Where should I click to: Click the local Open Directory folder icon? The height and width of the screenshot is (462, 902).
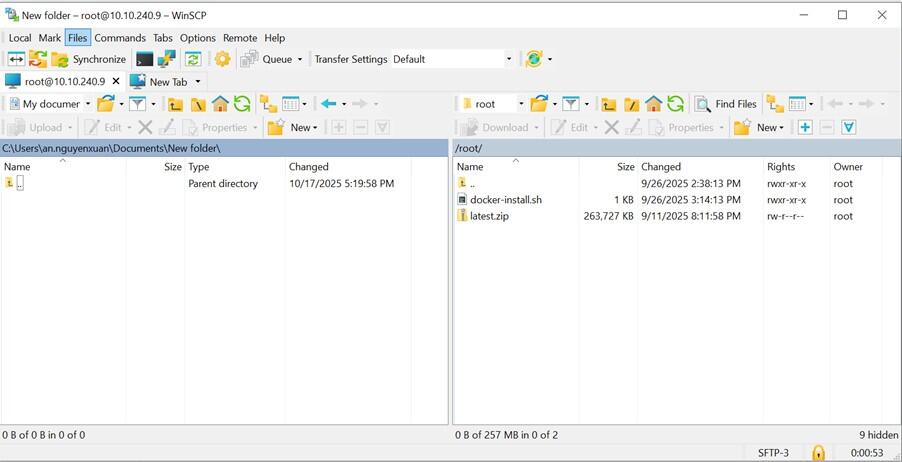(106, 104)
